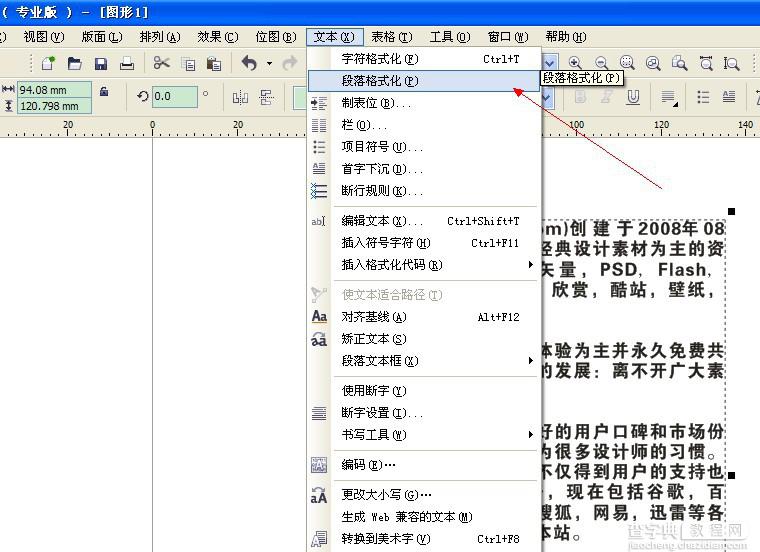Screen dimensions: 760x552
Task: Toggle Bold text formatting
Action: pos(580,97)
